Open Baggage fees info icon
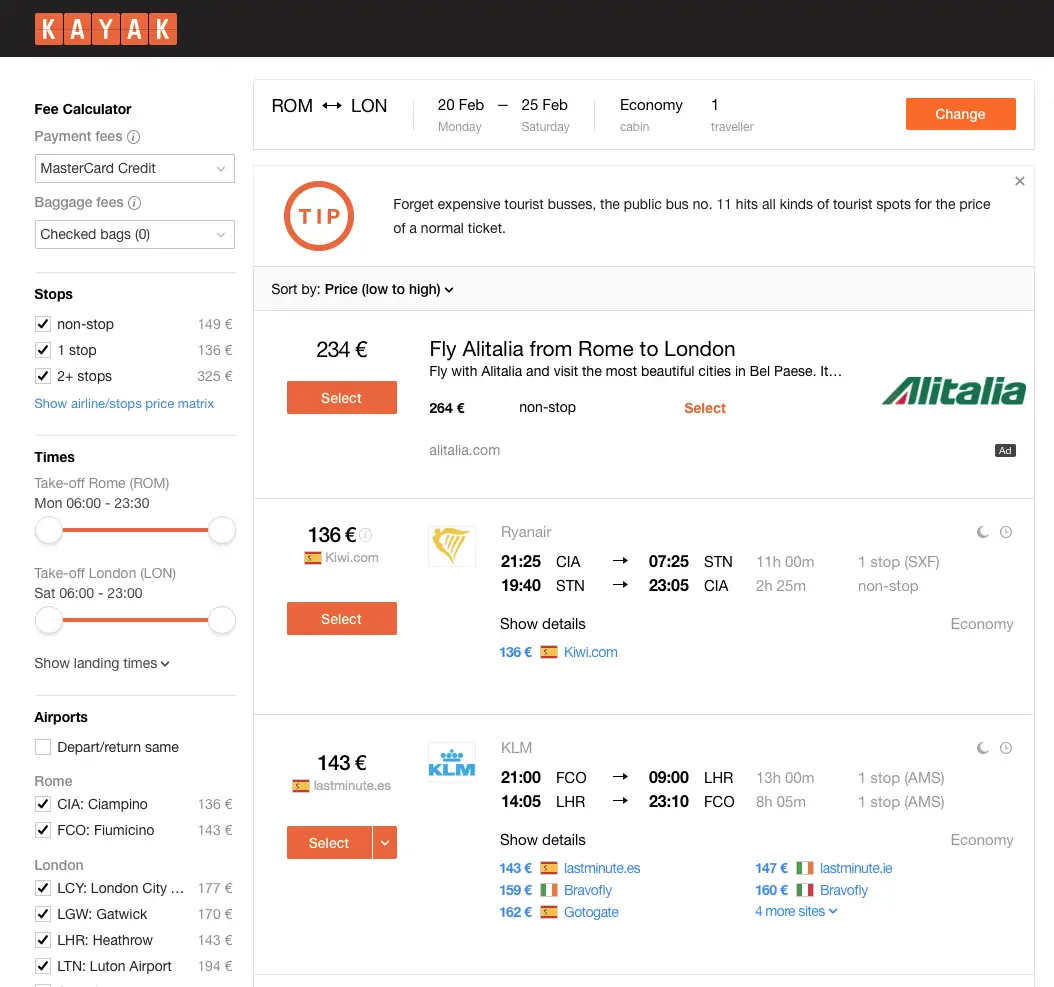Image resolution: width=1054 pixels, height=987 pixels. [134, 202]
